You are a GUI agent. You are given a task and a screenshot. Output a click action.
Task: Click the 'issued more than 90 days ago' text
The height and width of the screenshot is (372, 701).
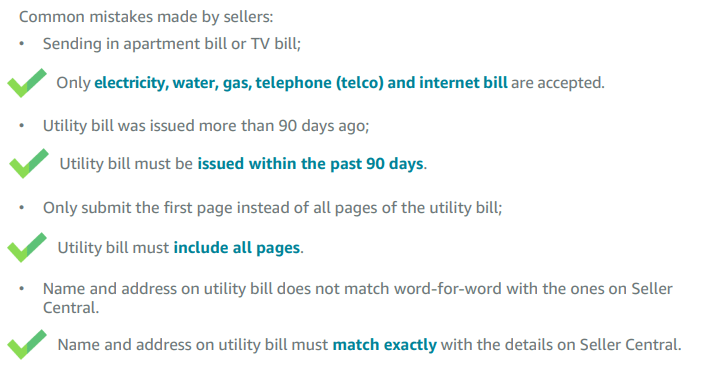(x=259, y=126)
